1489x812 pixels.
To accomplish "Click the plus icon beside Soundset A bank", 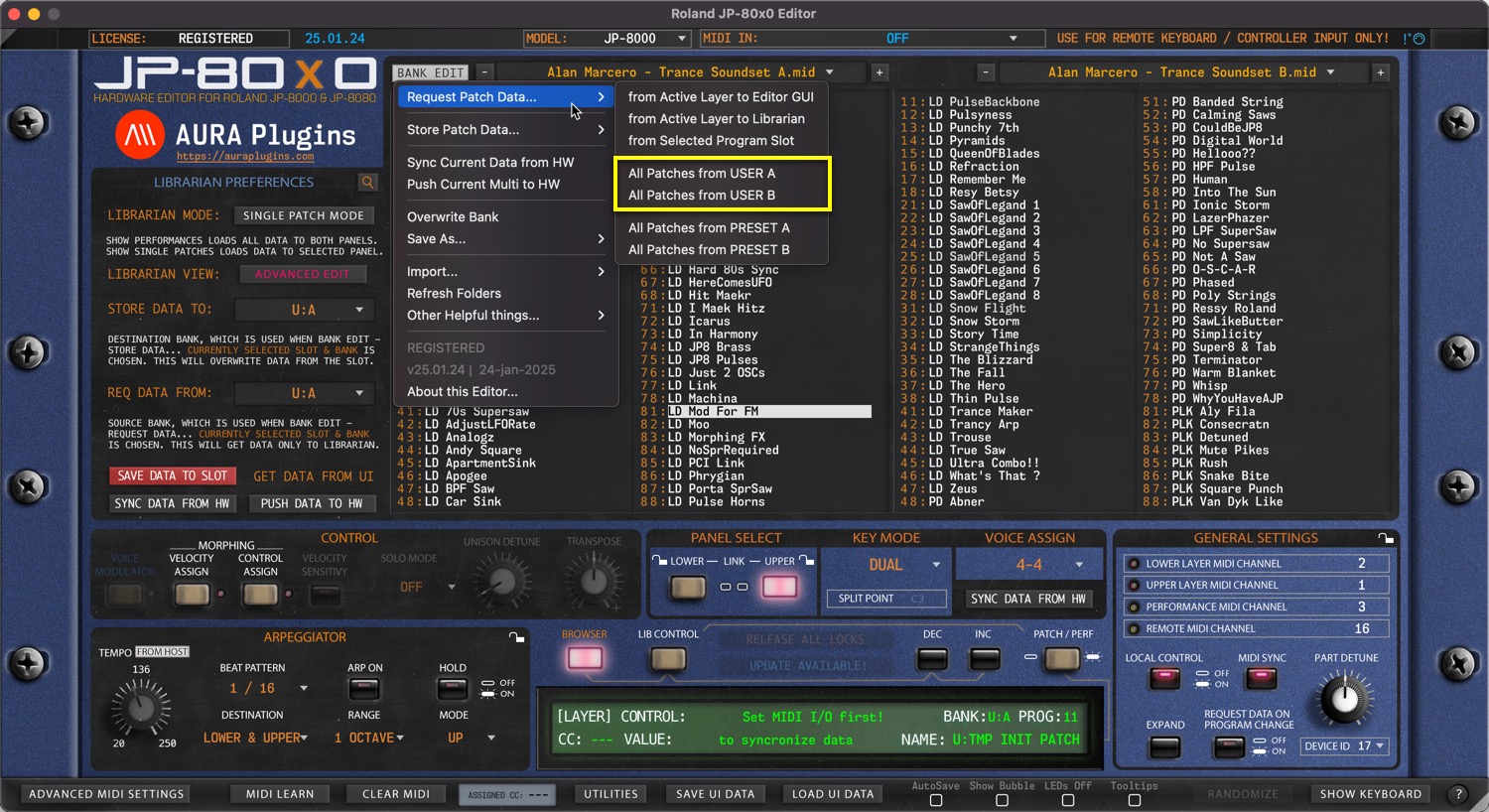I will 880,72.
